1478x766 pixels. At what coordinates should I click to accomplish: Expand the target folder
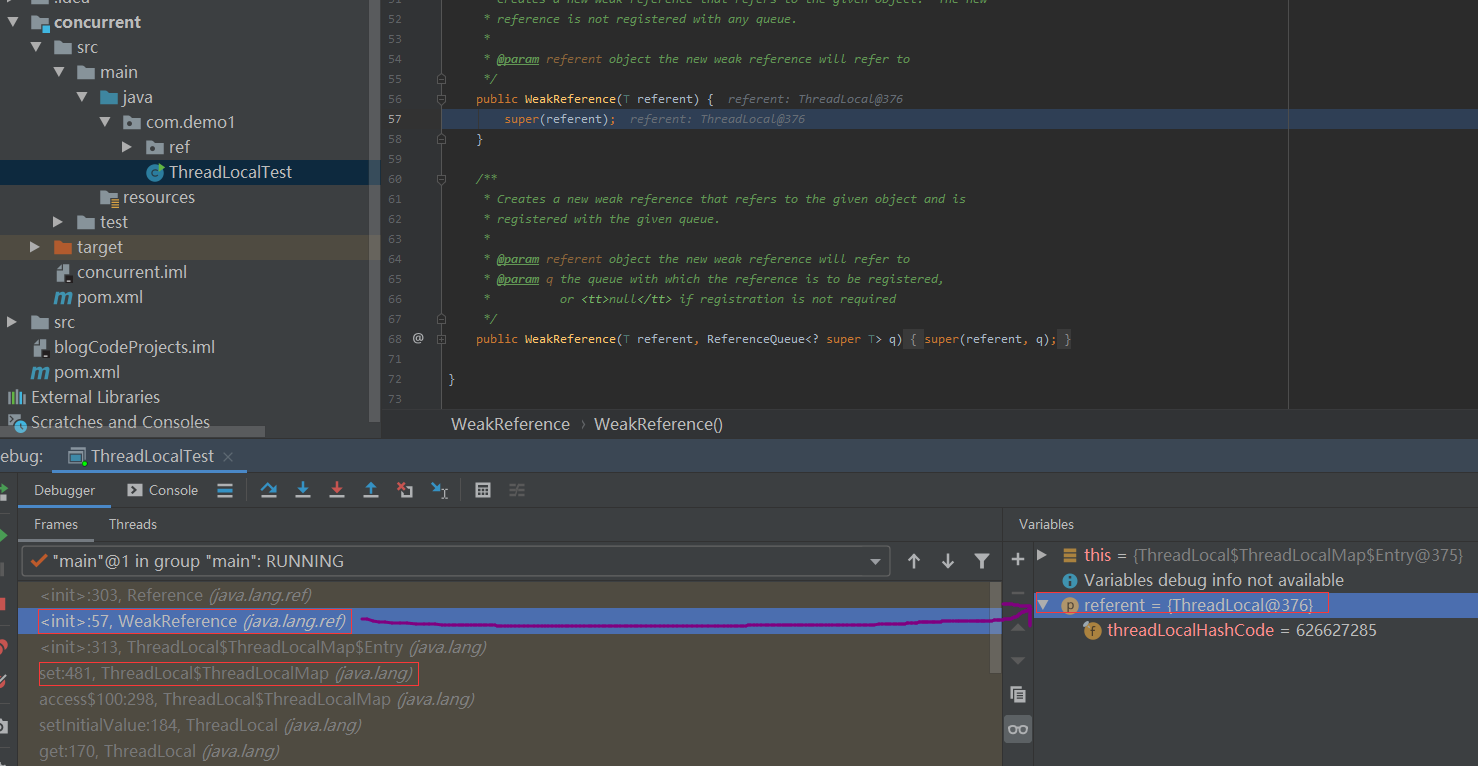[x=35, y=247]
